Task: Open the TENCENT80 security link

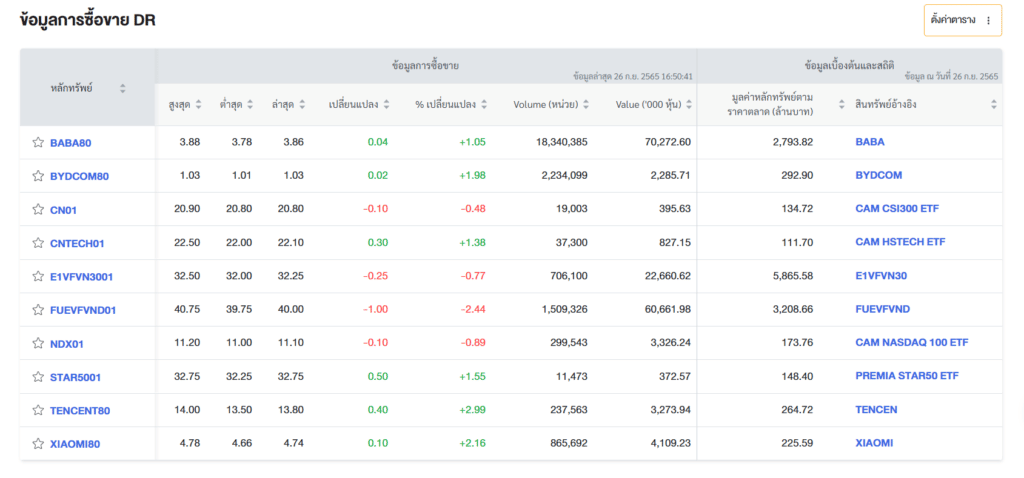Action: click(80, 411)
